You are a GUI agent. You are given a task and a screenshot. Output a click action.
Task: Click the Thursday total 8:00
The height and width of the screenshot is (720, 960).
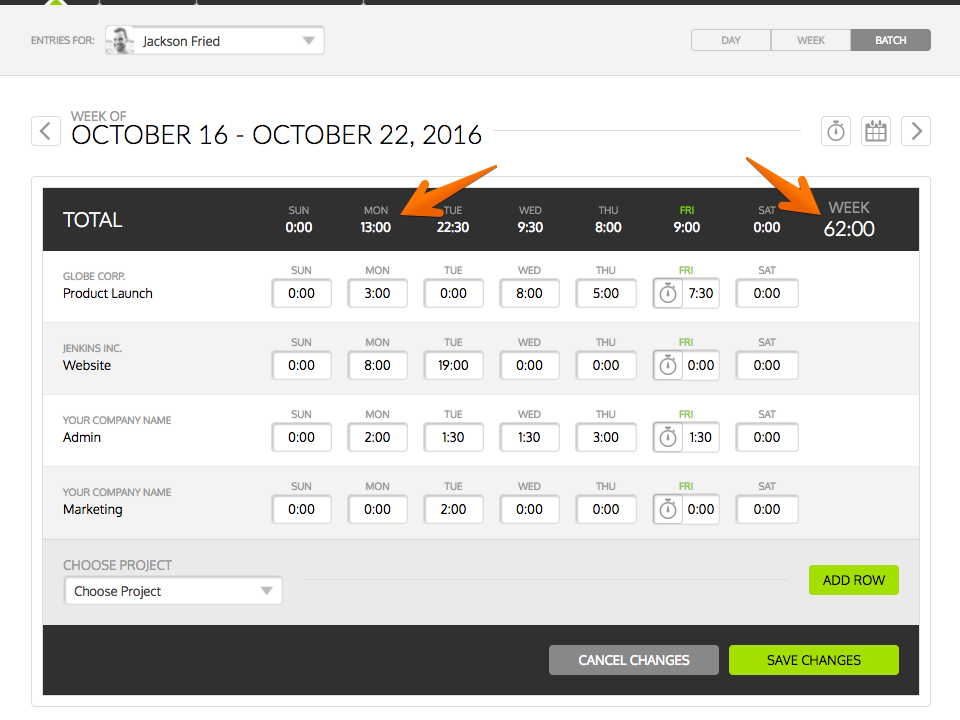click(x=608, y=228)
